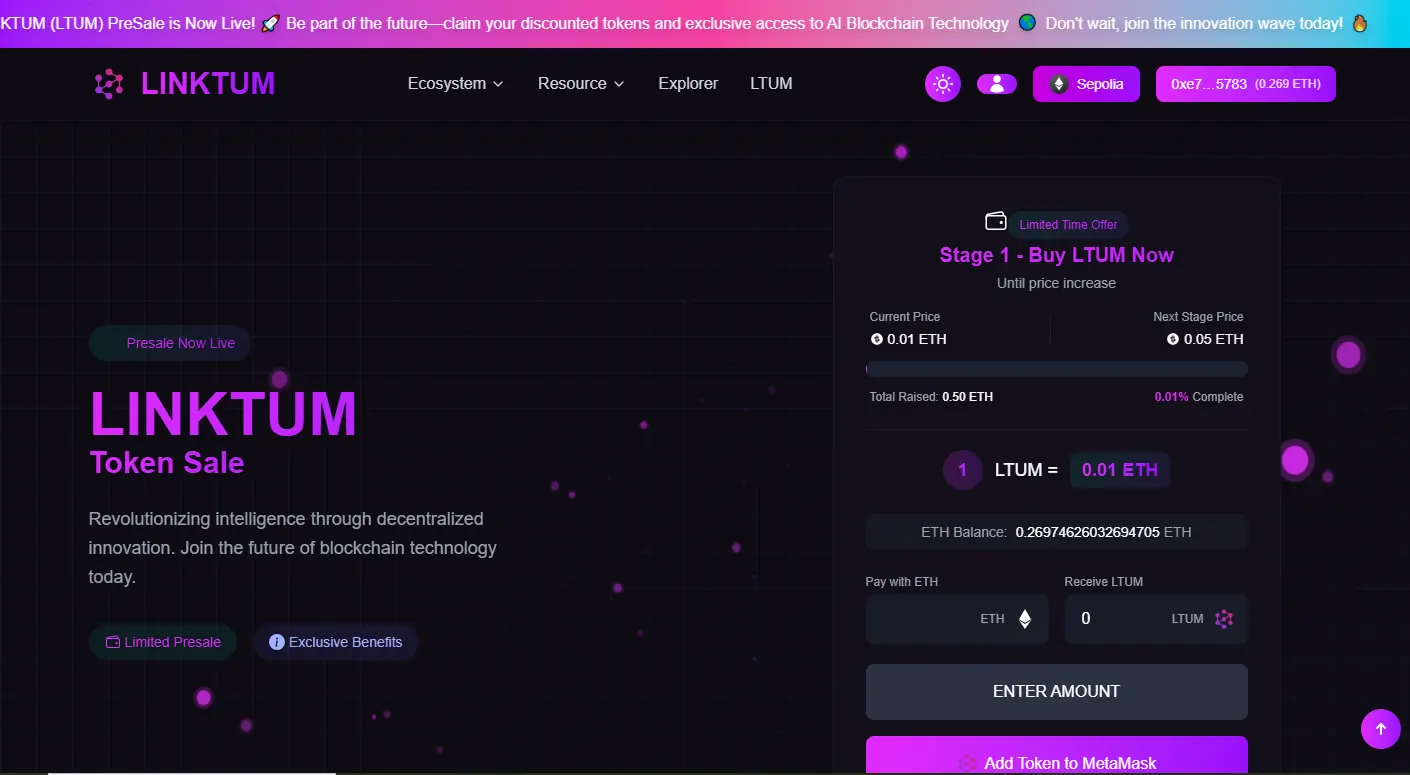
Task: Click the info icon in Exclusive Benefits
Action: [x=277, y=642]
